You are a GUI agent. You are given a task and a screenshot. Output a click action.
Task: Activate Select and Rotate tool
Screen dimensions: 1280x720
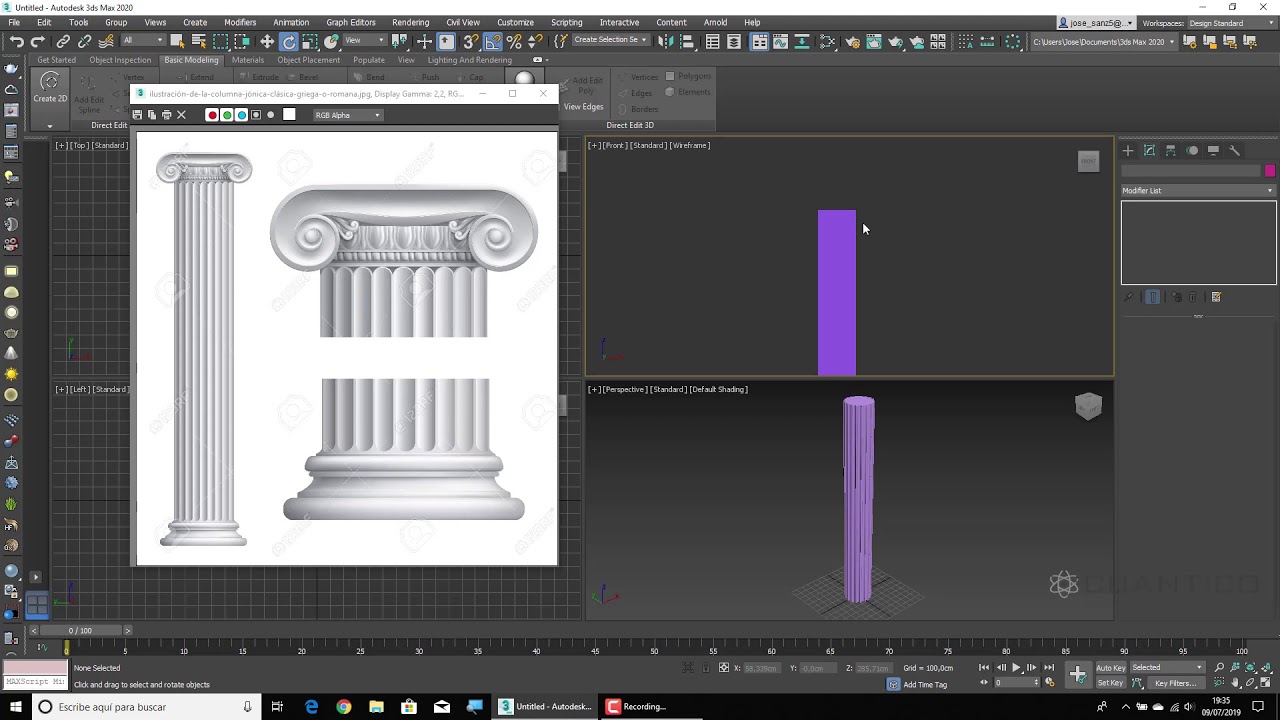(289, 41)
